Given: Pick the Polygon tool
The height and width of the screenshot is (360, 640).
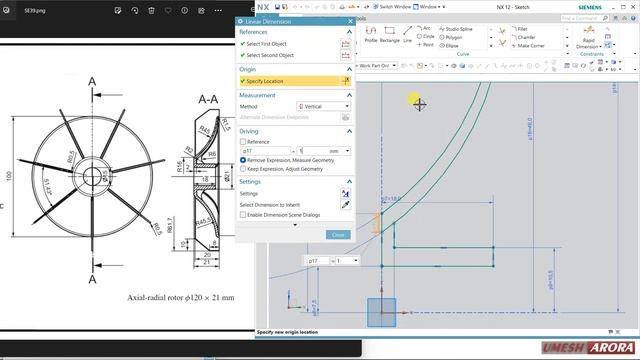Looking at the screenshot, I should click(x=451, y=37).
